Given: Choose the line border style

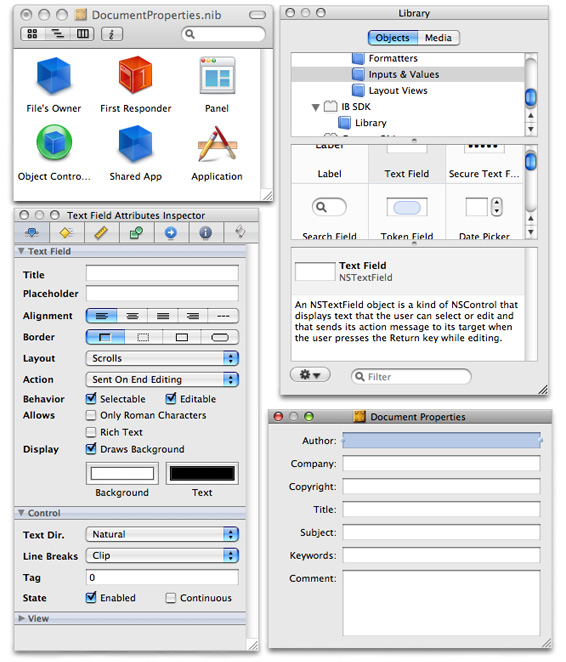Looking at the screenshot, I should (x=181, y=337).
